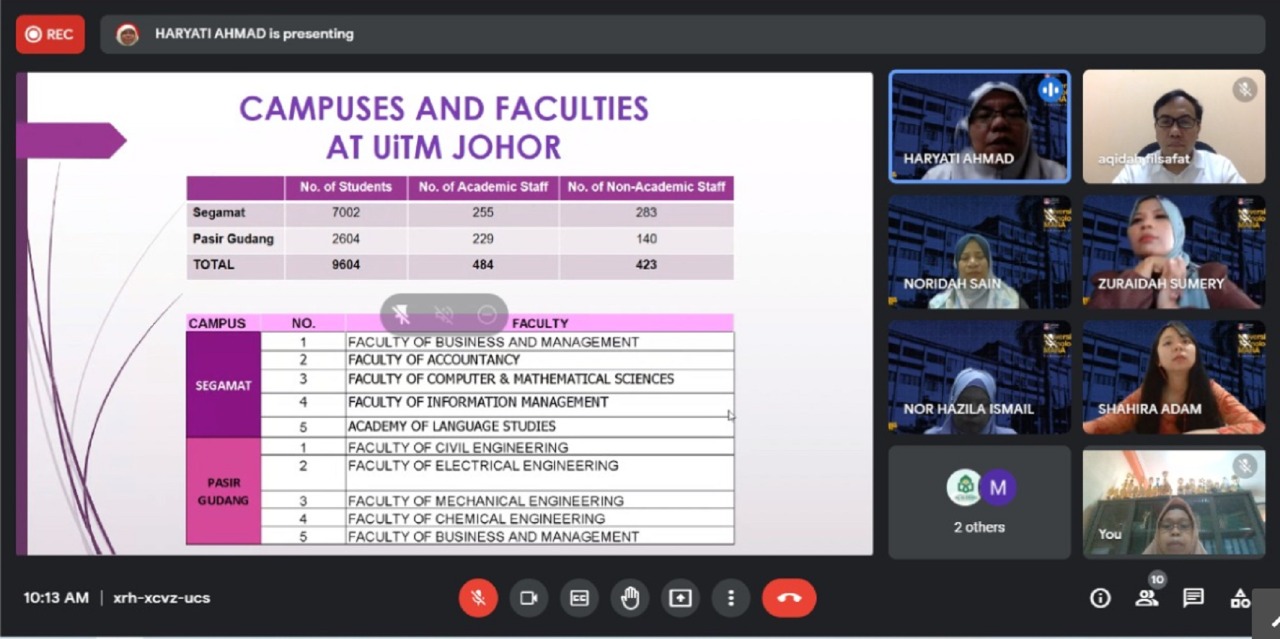Toggle the camera on or off
The width and height of the screenshot is (1280, 639).
[x=529, y=598]
